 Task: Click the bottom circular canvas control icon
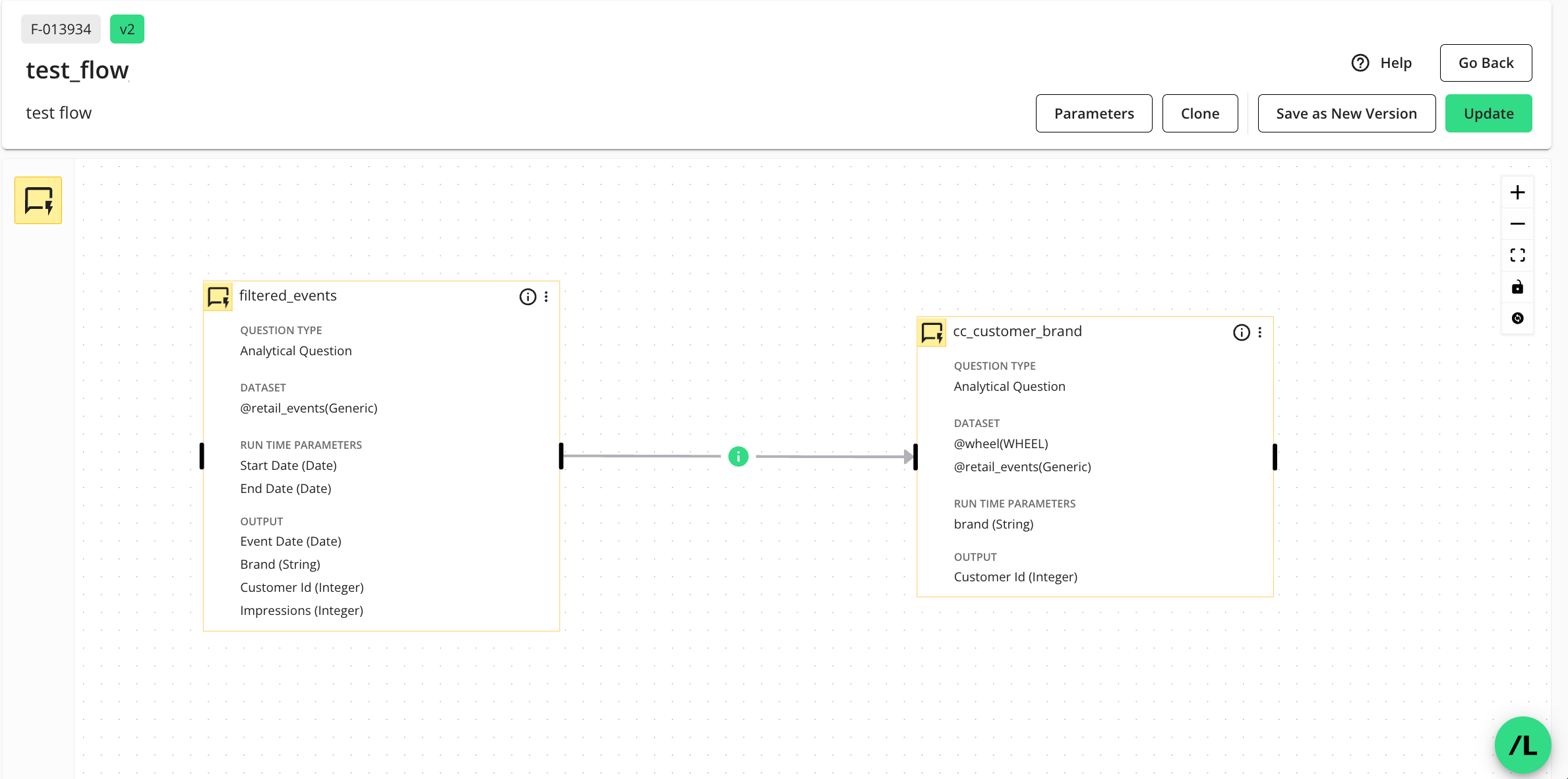(1517, 318)
